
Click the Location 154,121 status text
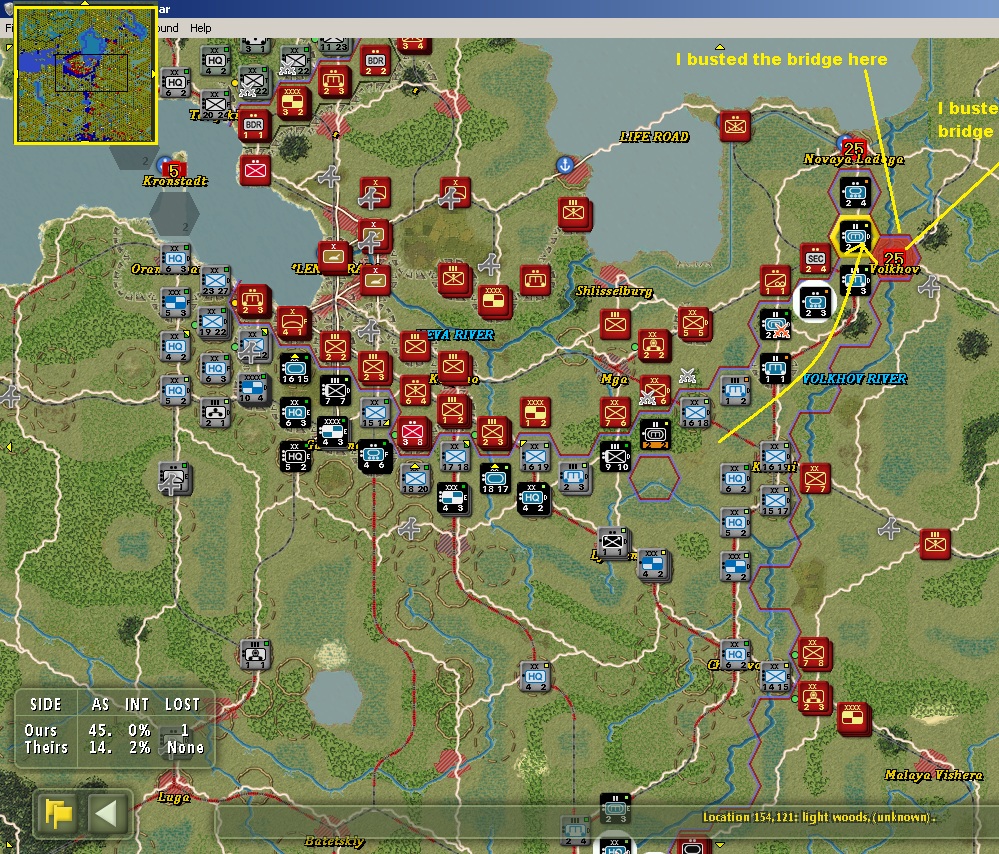coord(819,817)
